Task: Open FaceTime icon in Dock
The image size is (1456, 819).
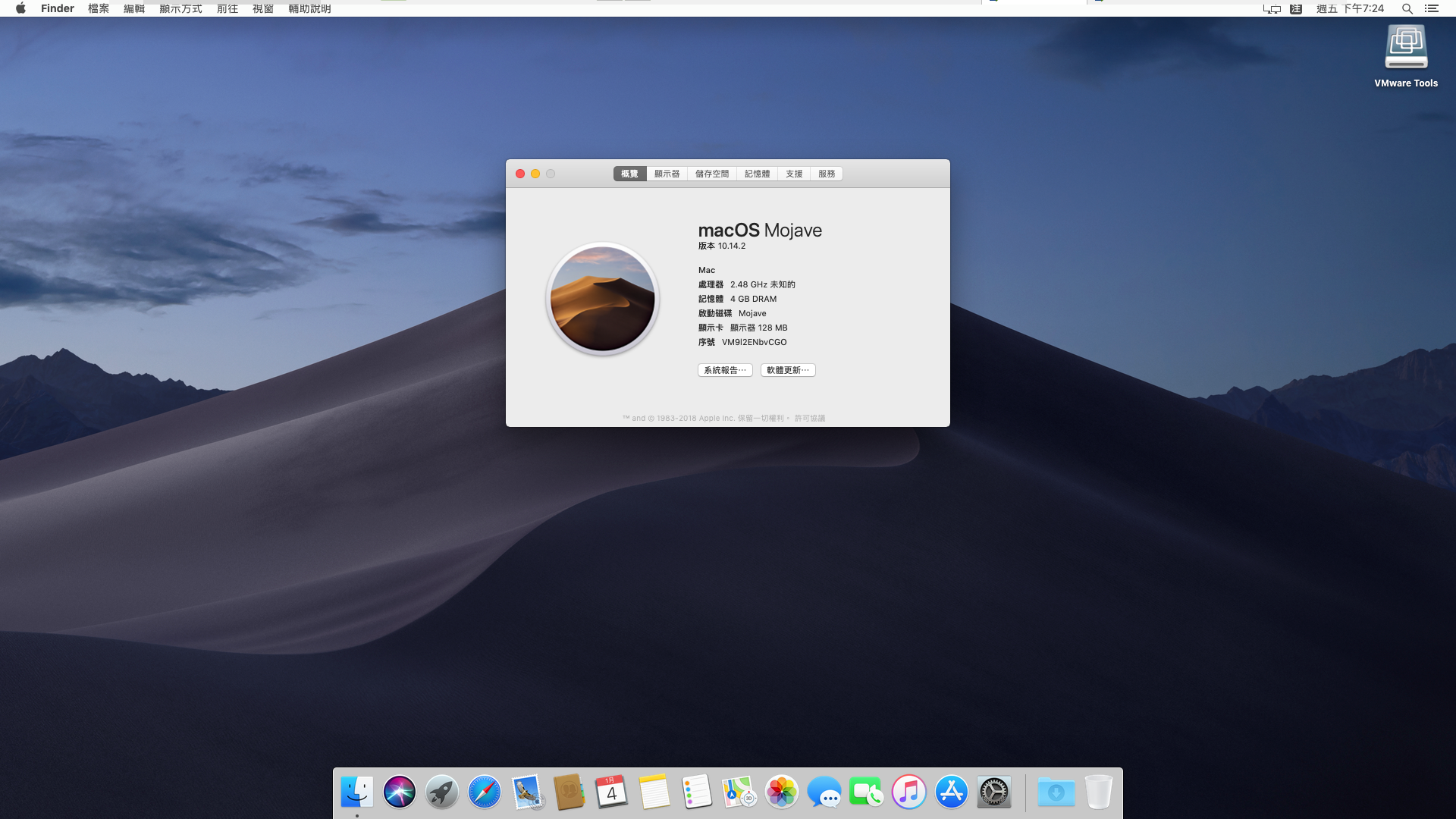Action: pyautogui.click(x=867, y=792)
